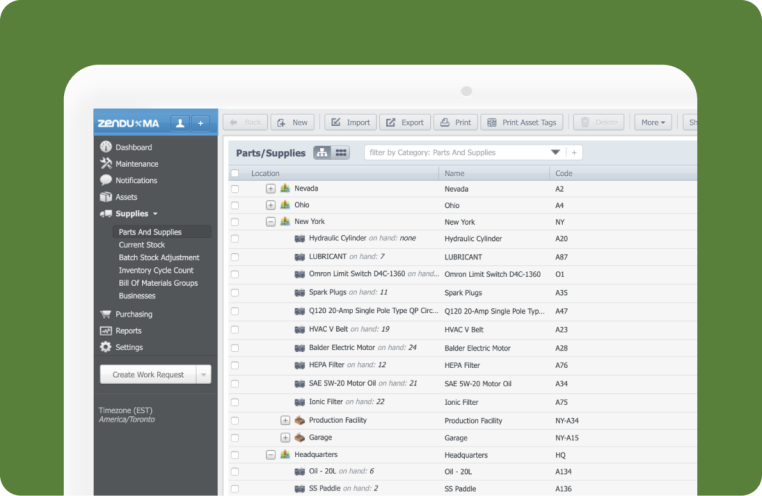The height and width of the screenshot is (496, 762).
Task: Click the plus icon beside user profile
Action: click(x=200, y=122)
